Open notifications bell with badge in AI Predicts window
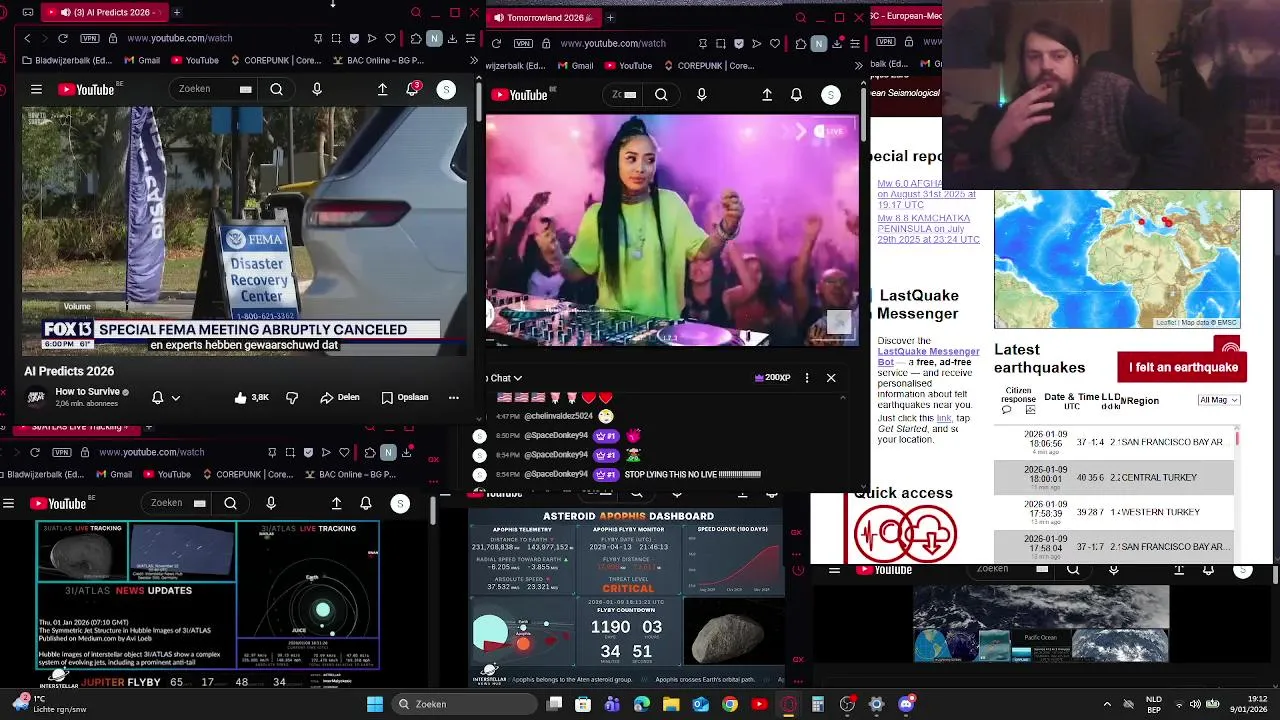Image resolution: width=1280 pixels, height=720 pixels. click(412, 89)
